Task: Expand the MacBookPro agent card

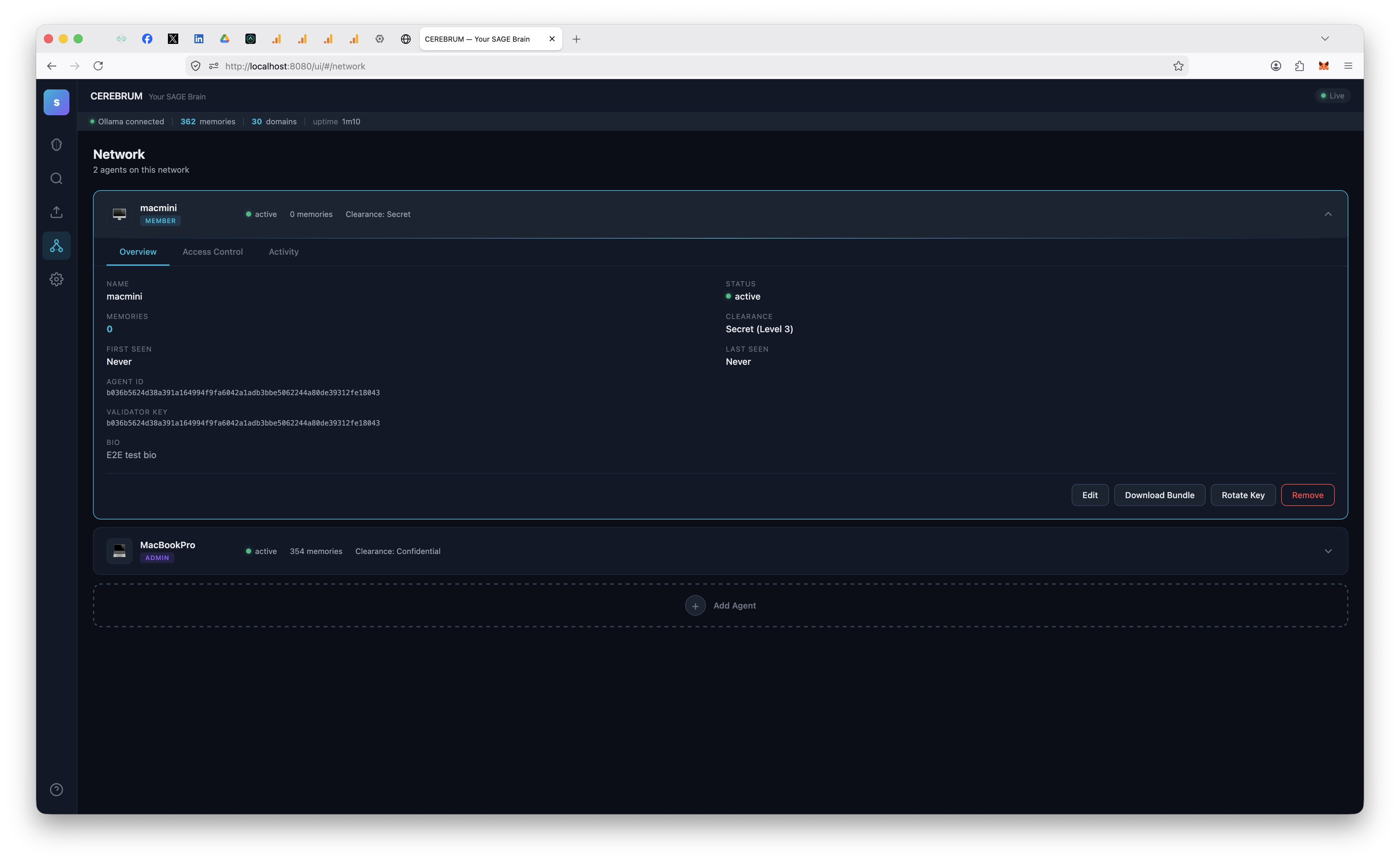Action: point(1328,551)
